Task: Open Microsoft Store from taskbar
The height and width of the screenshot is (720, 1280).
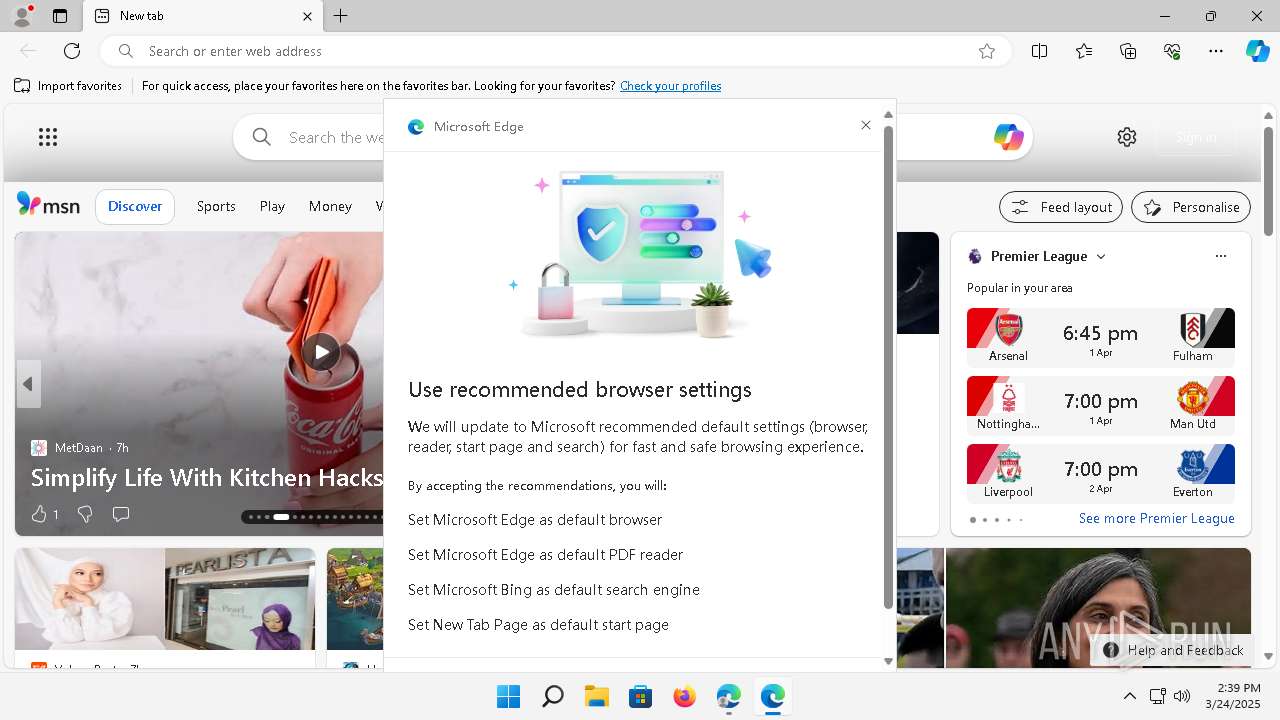Action: [x=640, y=696]
